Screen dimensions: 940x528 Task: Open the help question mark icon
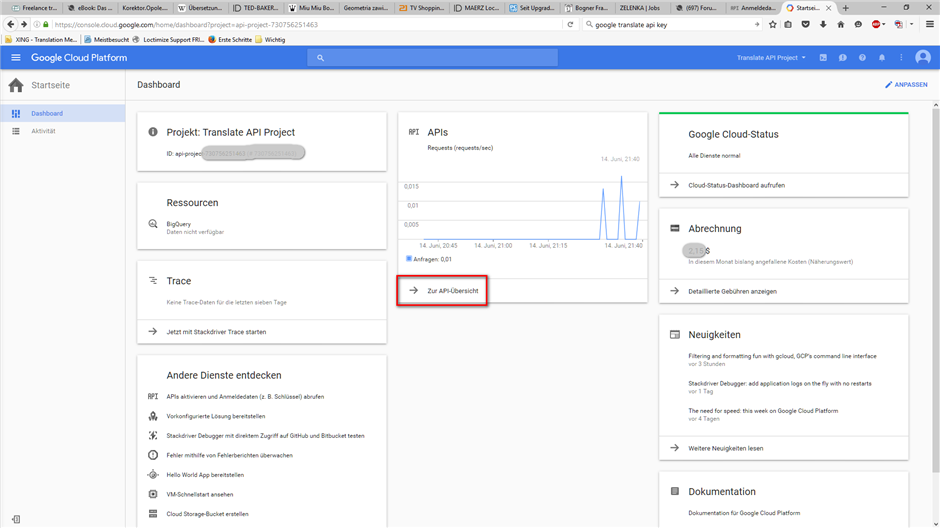tap(862, 58)
